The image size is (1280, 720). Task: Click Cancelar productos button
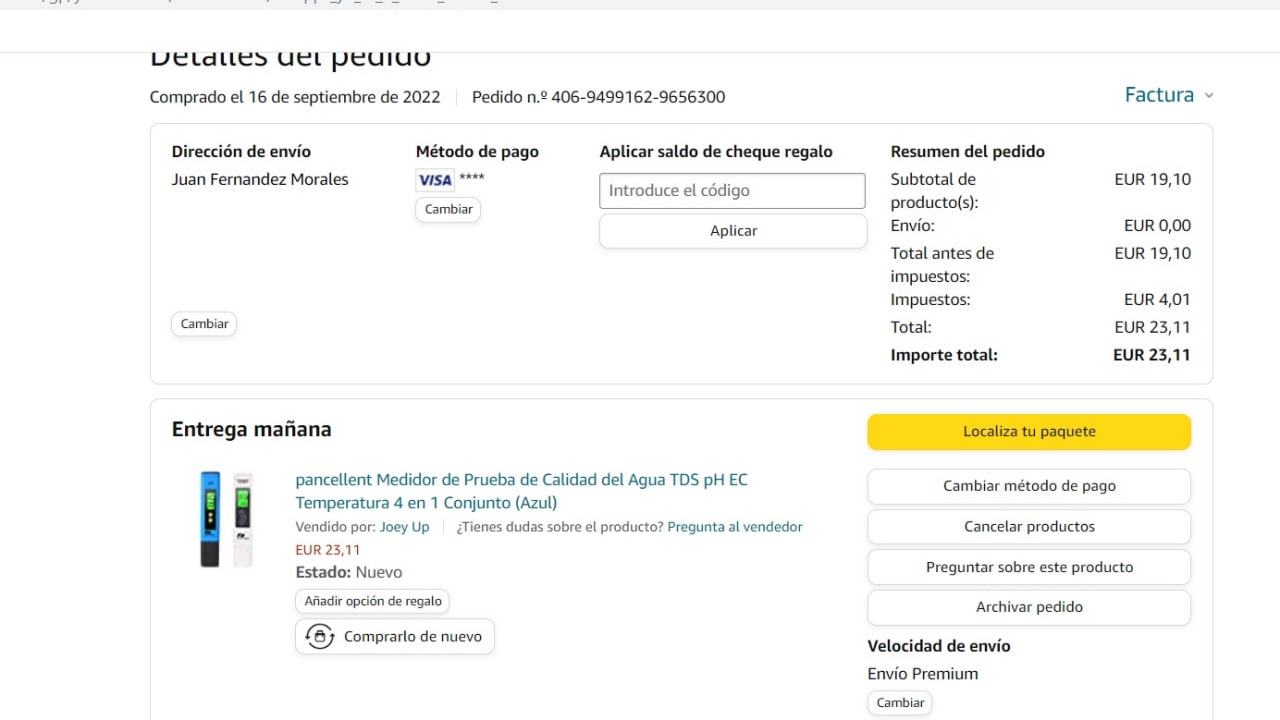(x=1029, y=527)
